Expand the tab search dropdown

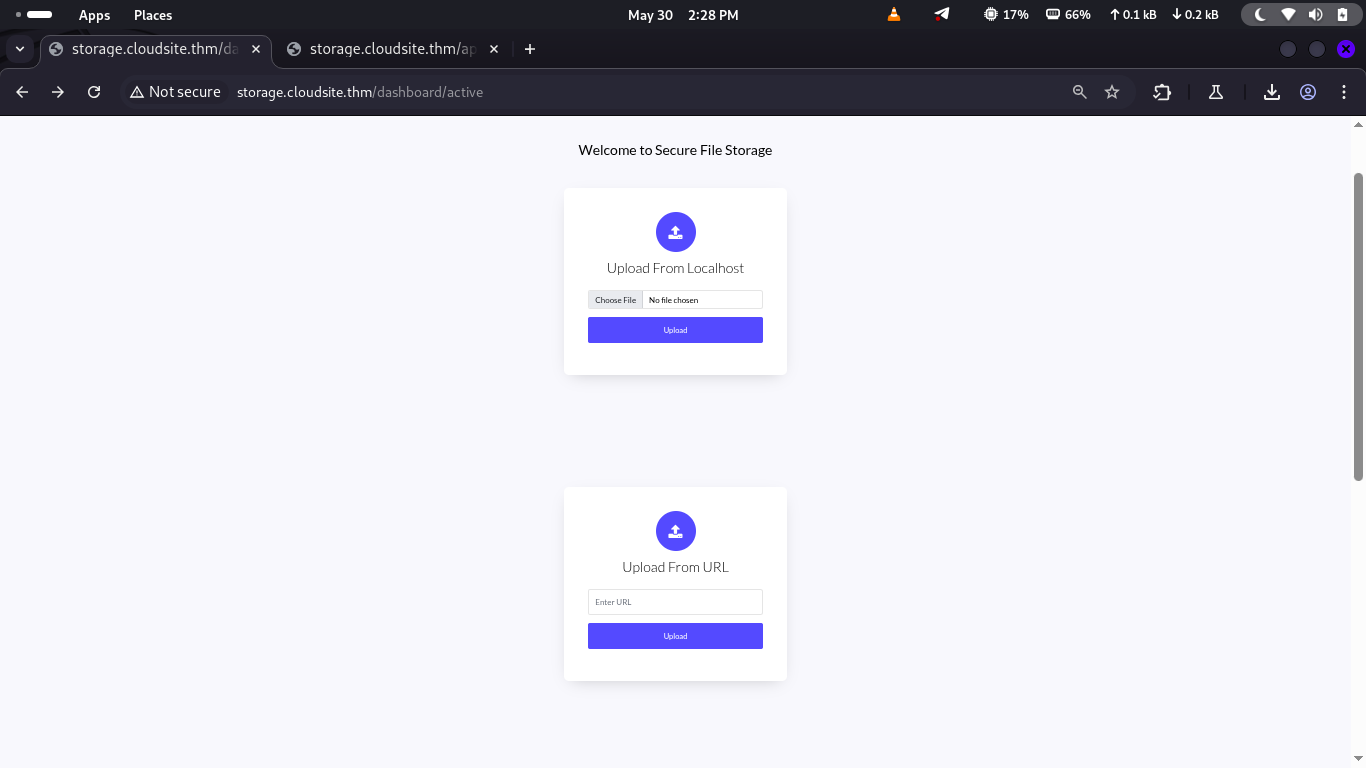pyautogui.click(x=20, y=49)
